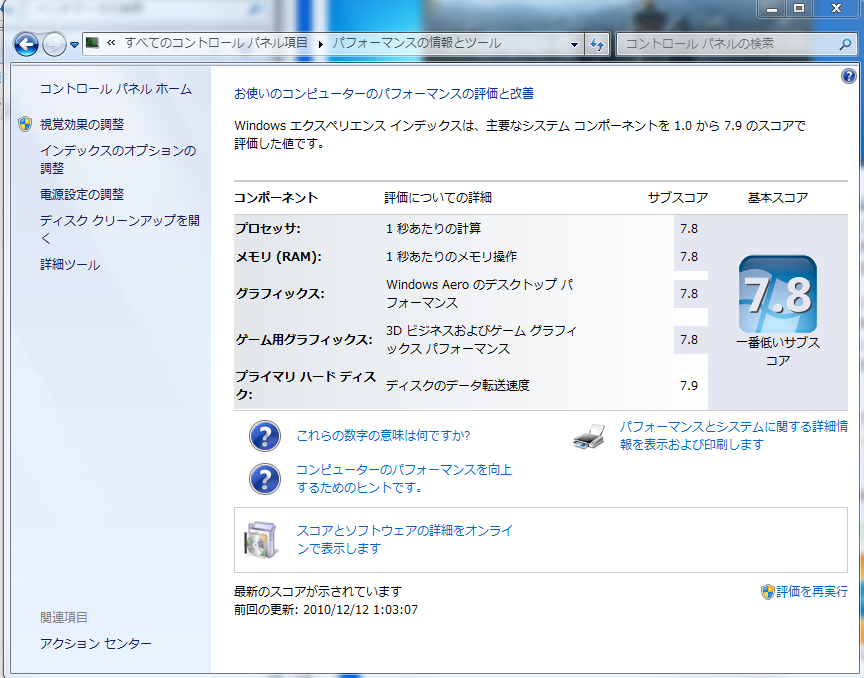
Task: Select パフォーマンスの情報とツール breadcrumb
Action: (x=417, y=43)
